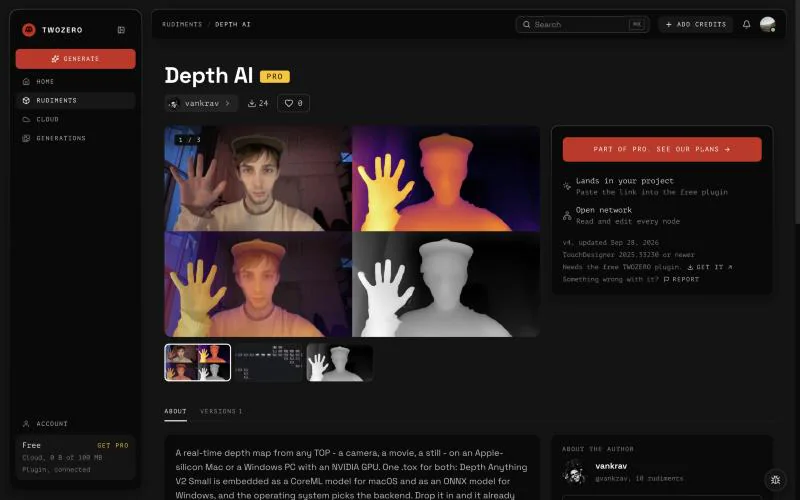Click About the Author heading
The height and width of the screenshot is (500, 800).
(598, 449)
